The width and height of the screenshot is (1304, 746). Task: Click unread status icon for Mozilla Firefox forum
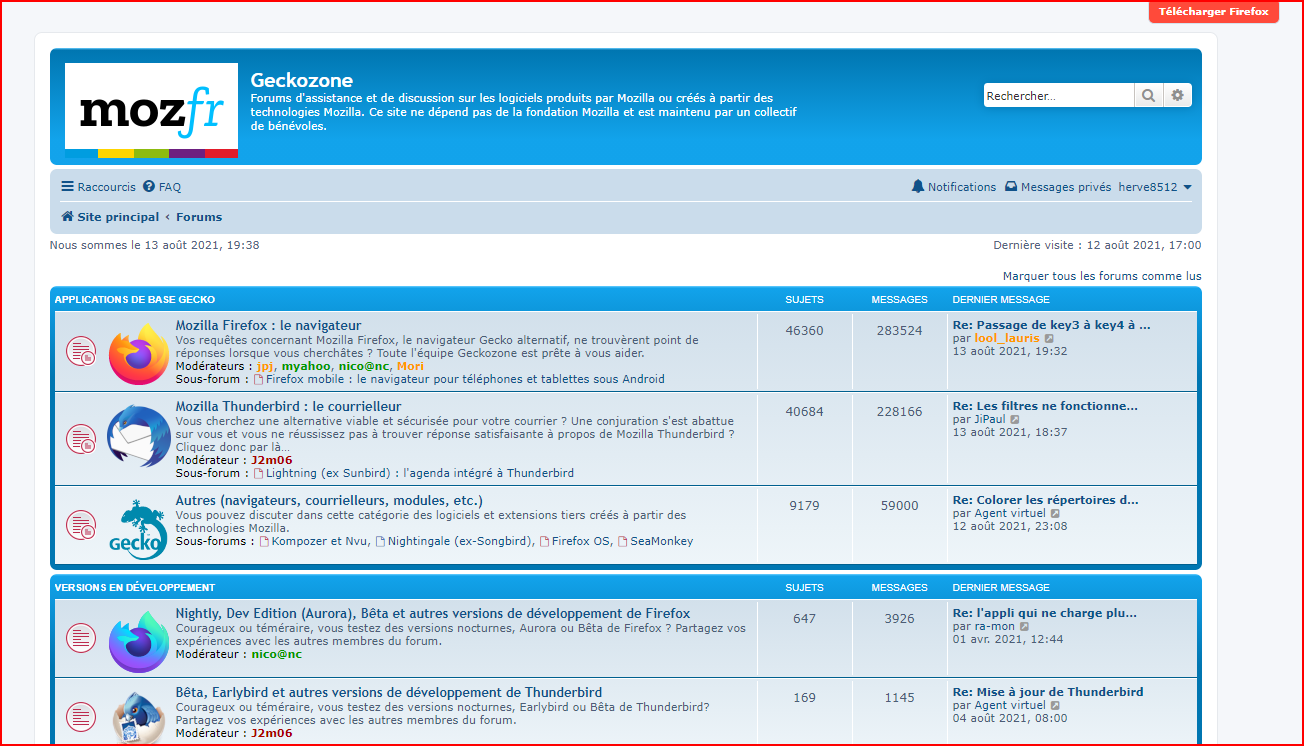tap(81, 351)
